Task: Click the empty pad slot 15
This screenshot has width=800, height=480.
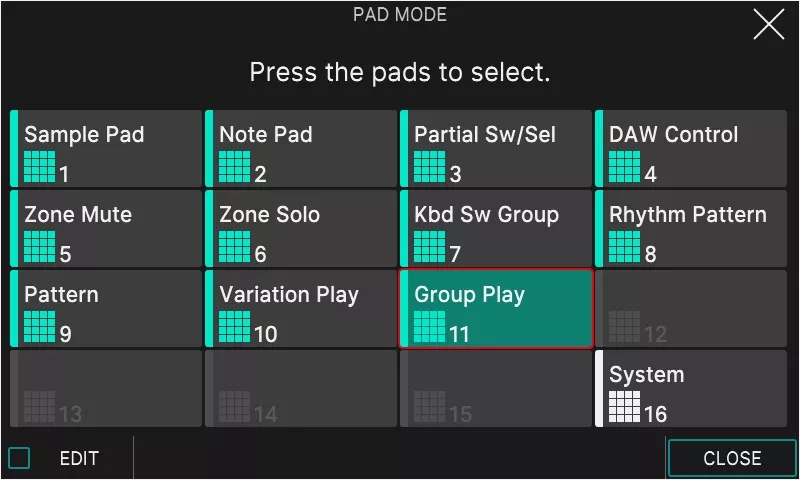Action: (496, 389)
